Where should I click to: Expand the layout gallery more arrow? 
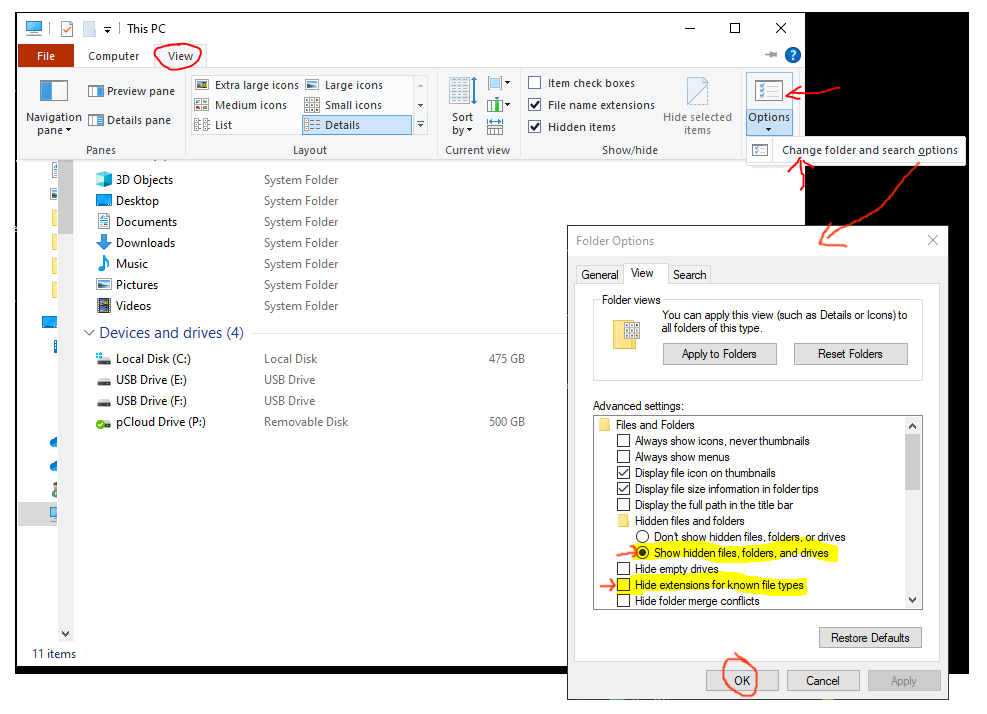tap(421, 125)
